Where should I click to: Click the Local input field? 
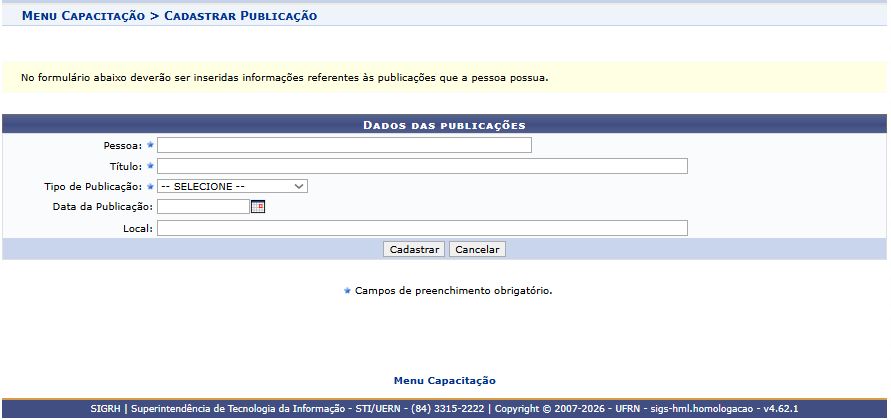(422, 228)
